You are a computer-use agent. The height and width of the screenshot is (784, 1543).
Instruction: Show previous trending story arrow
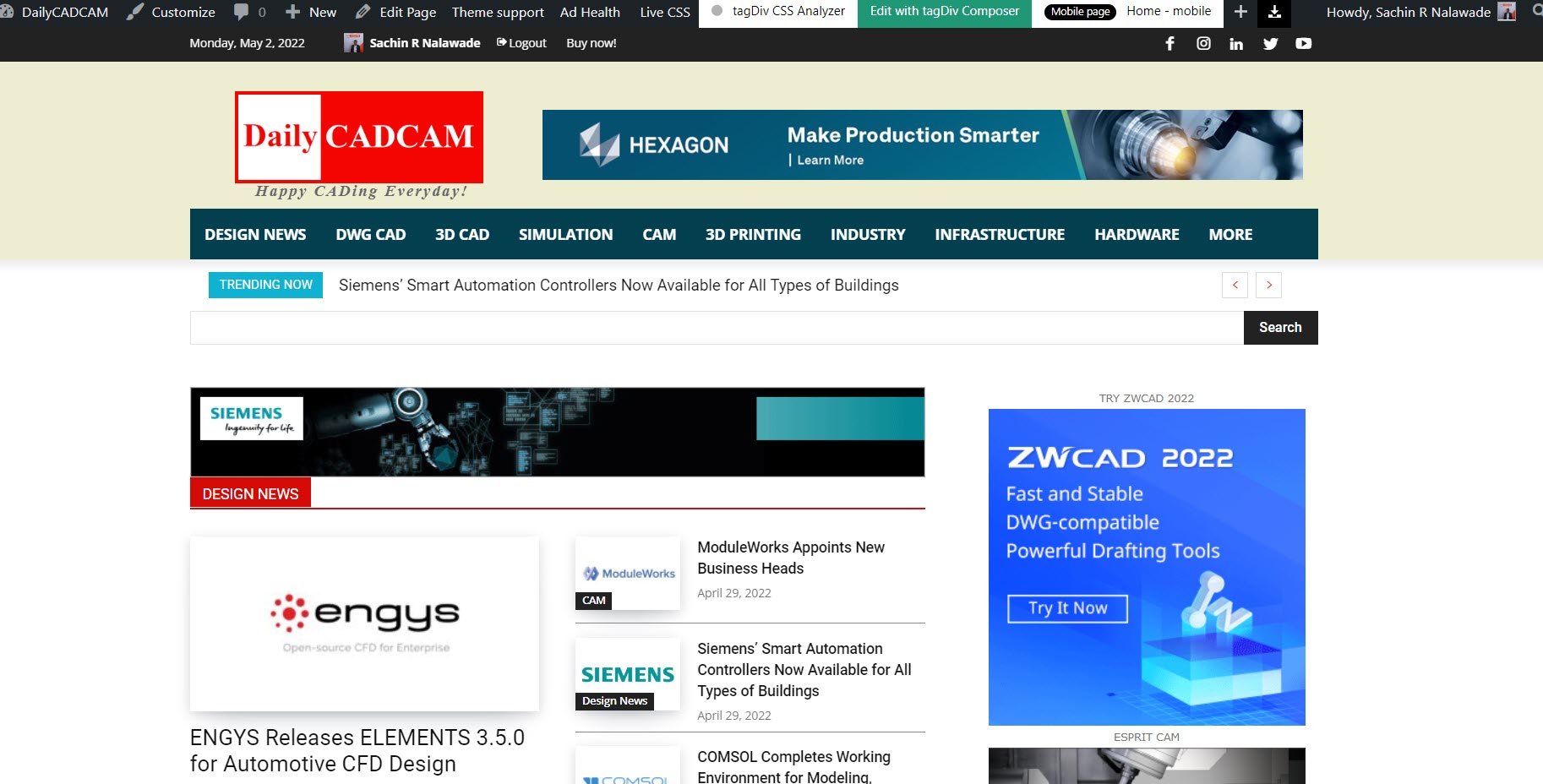point(1235,286)
